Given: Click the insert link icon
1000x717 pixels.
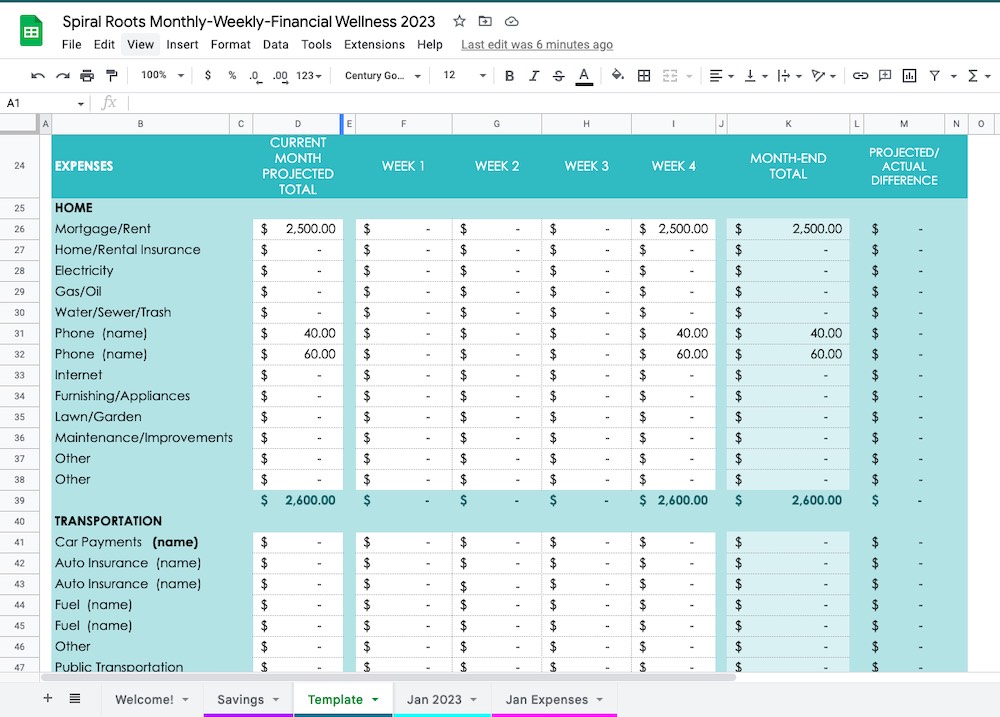Looking at the screenshot, I should point(860,75).
